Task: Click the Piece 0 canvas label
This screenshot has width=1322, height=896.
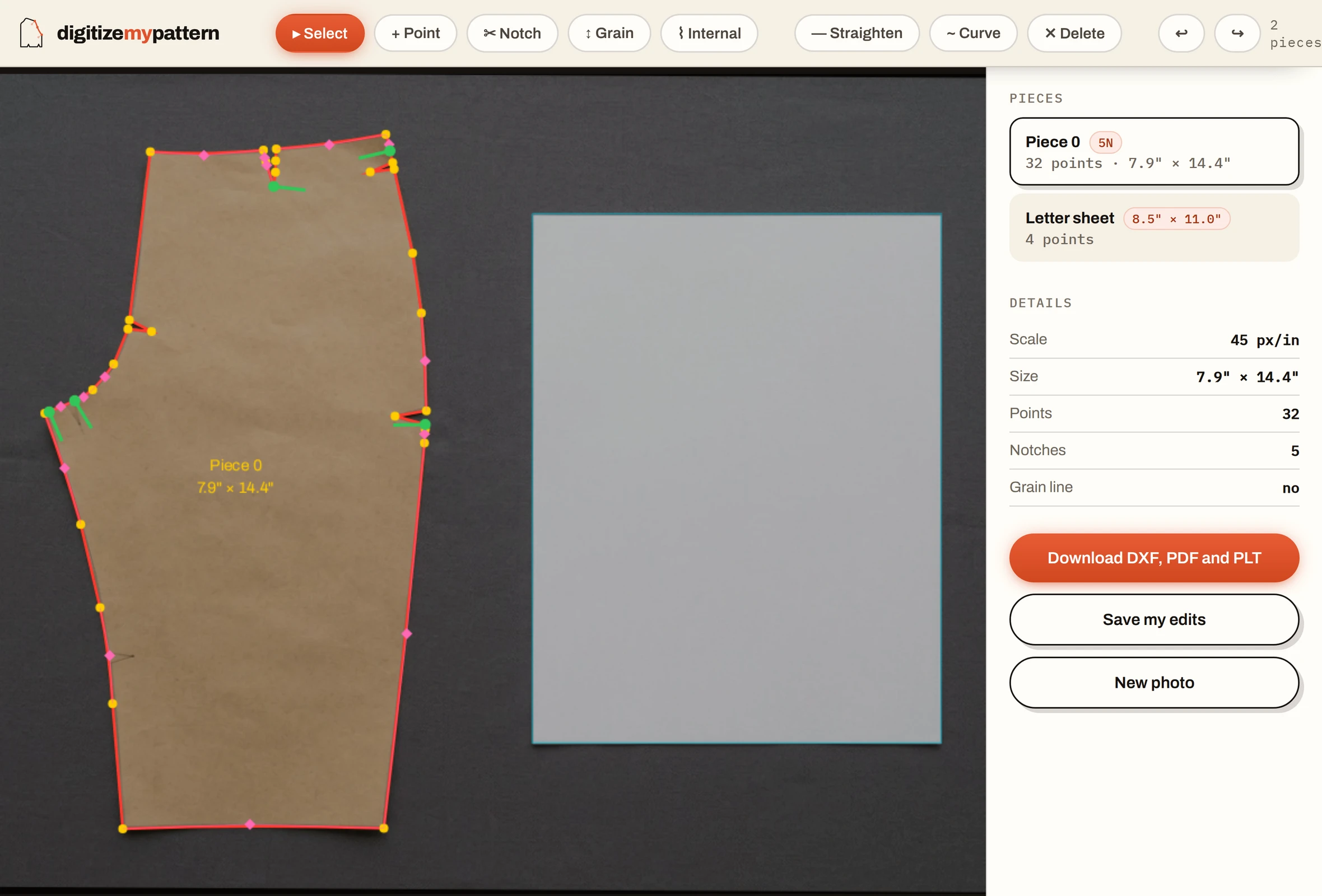Action: pyautogui.click(x=235, y=465)
